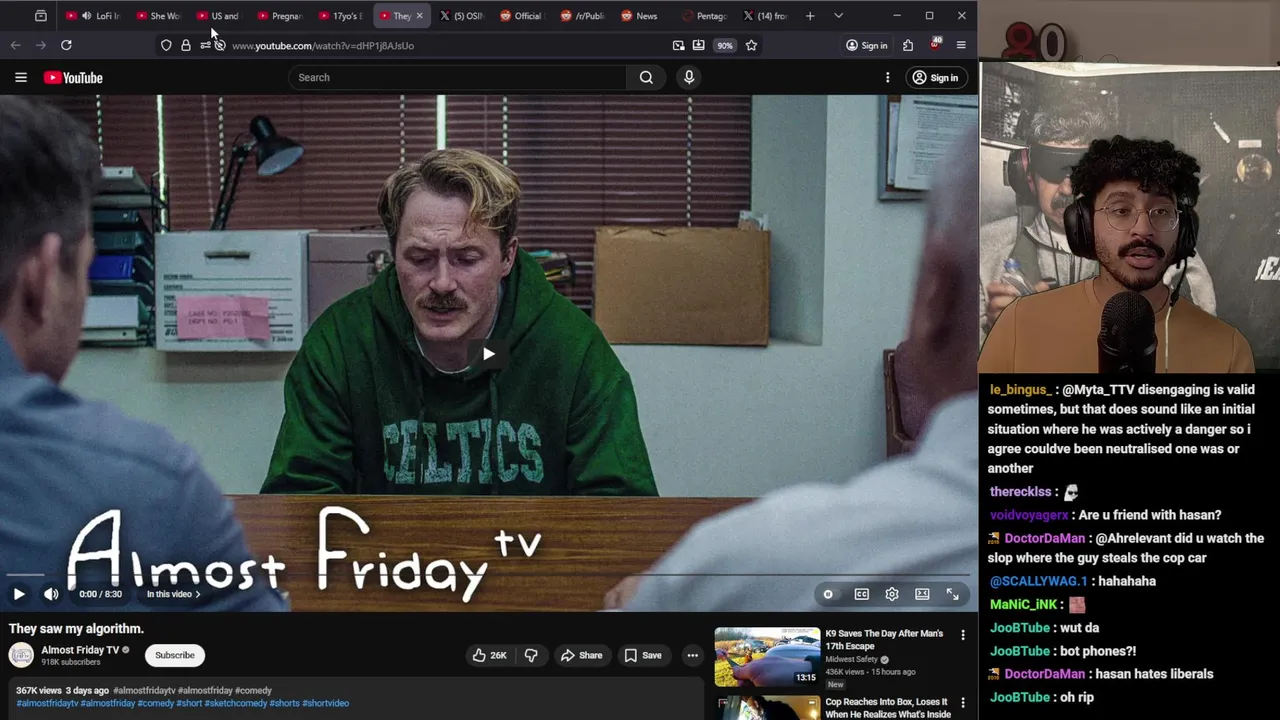Seek on the video progress bar
The image size is (1280, 720).
click(x=488, y=575)
